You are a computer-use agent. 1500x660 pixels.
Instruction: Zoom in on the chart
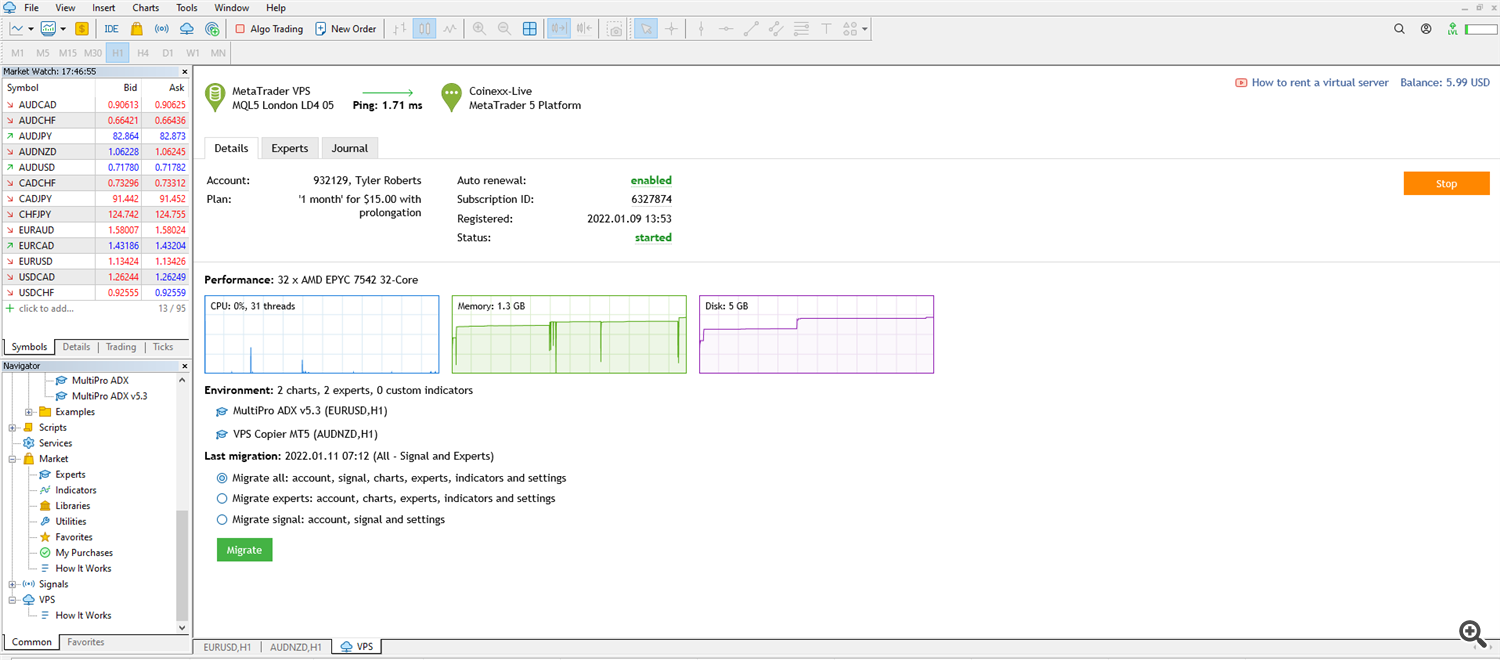479,29
